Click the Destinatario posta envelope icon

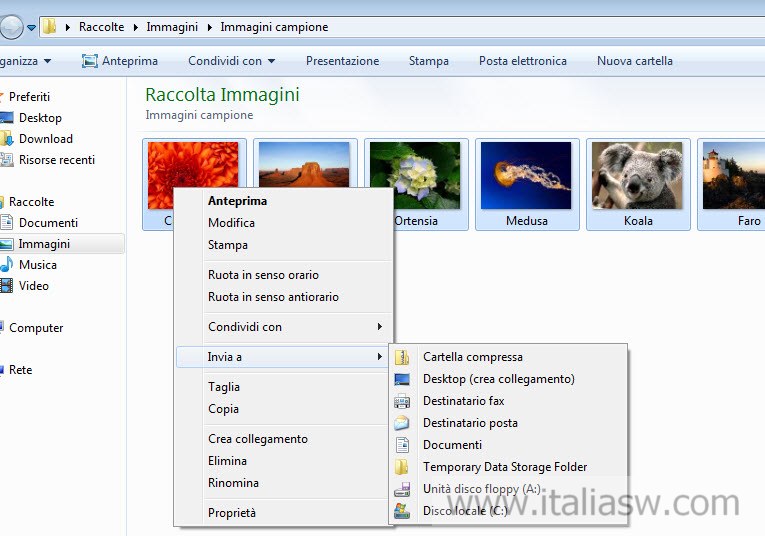click(402, 423)
